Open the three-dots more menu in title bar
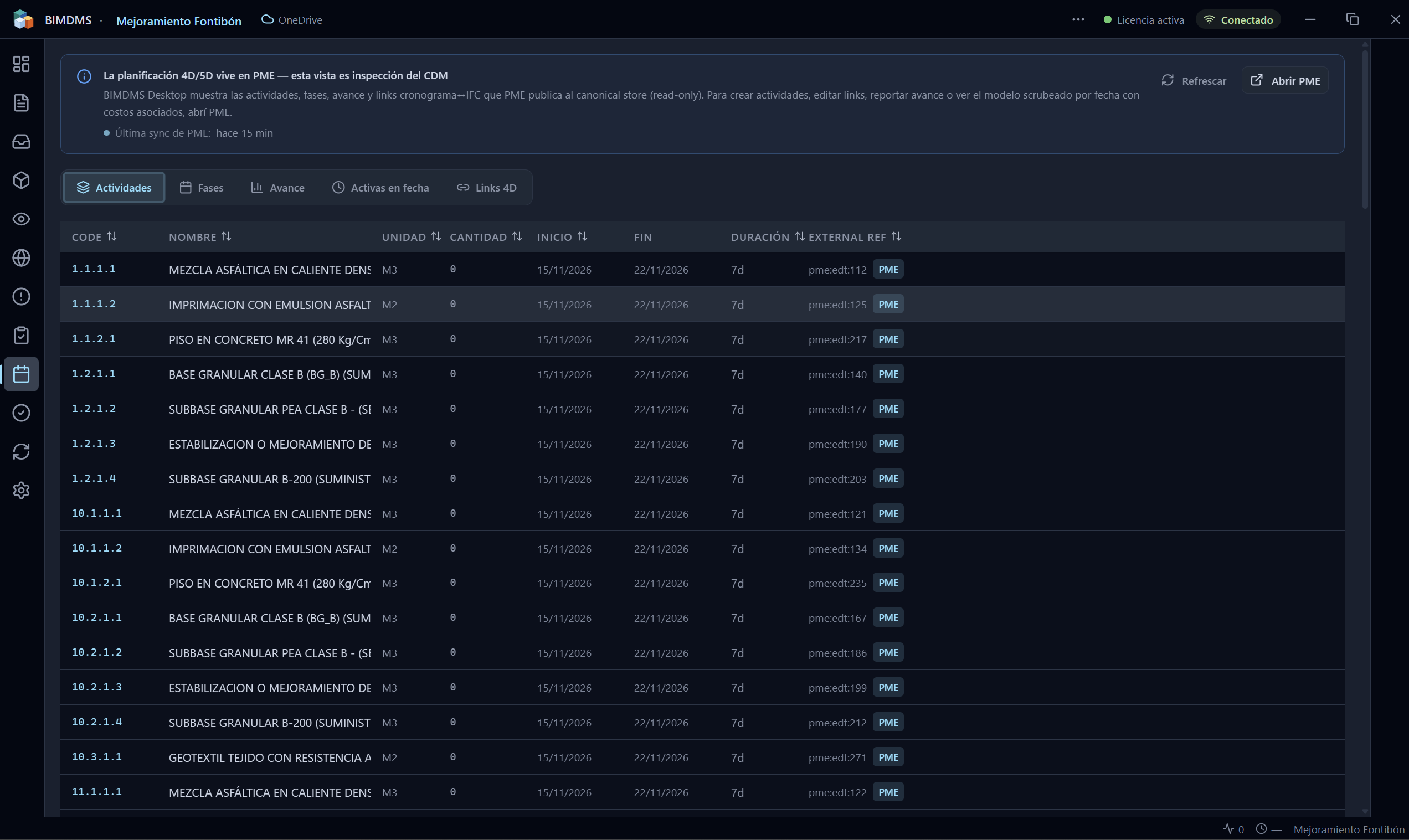The width and height of the screenshot is (1409, 840). click(1078, 20)
